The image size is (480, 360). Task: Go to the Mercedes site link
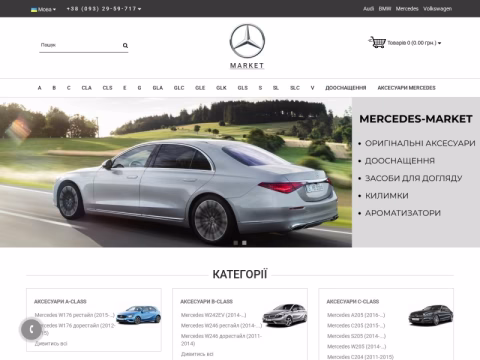click(407, 9)
